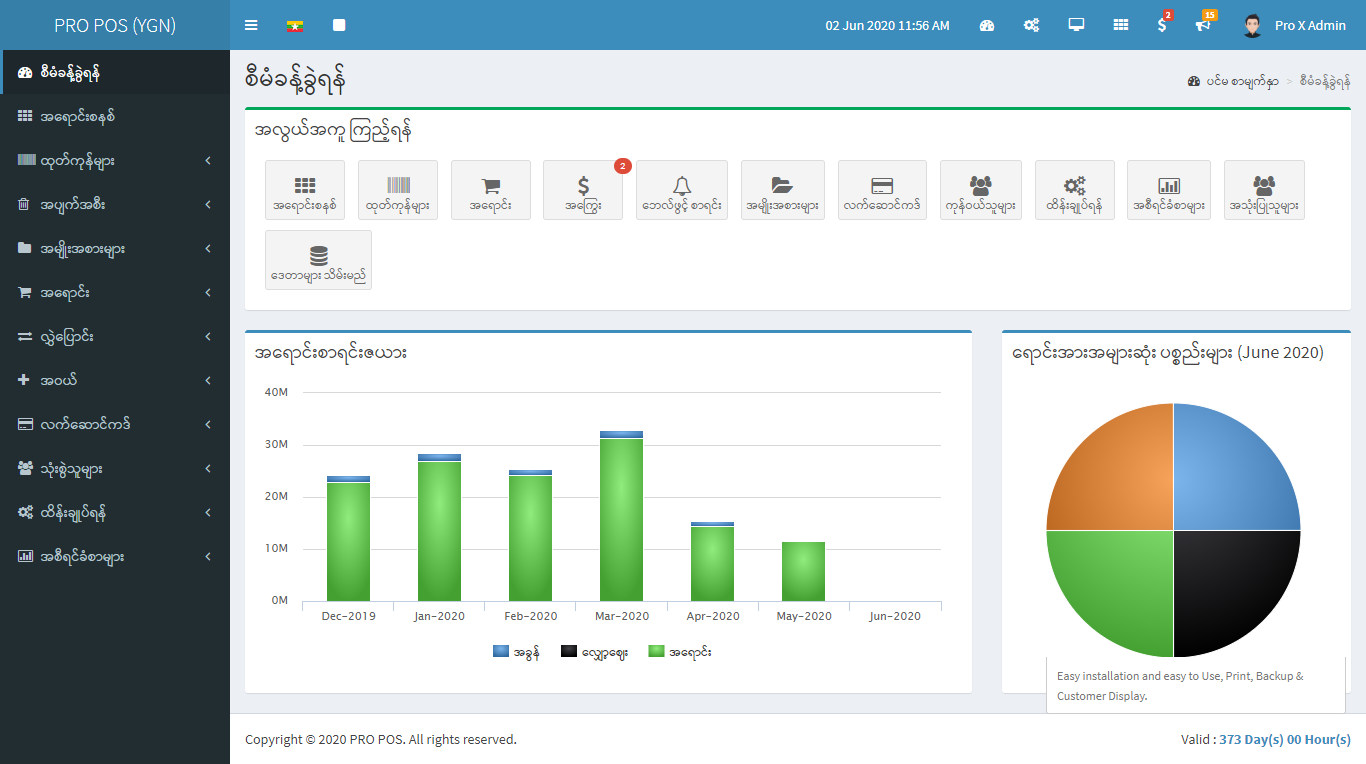
Task: Click the gears settings quick-access tile
Action: pos(1075,190)
